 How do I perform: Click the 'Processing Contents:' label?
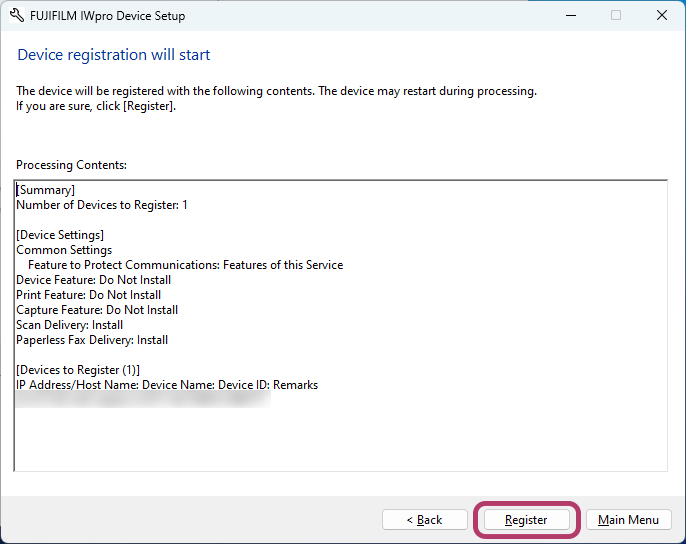point(71,165)
